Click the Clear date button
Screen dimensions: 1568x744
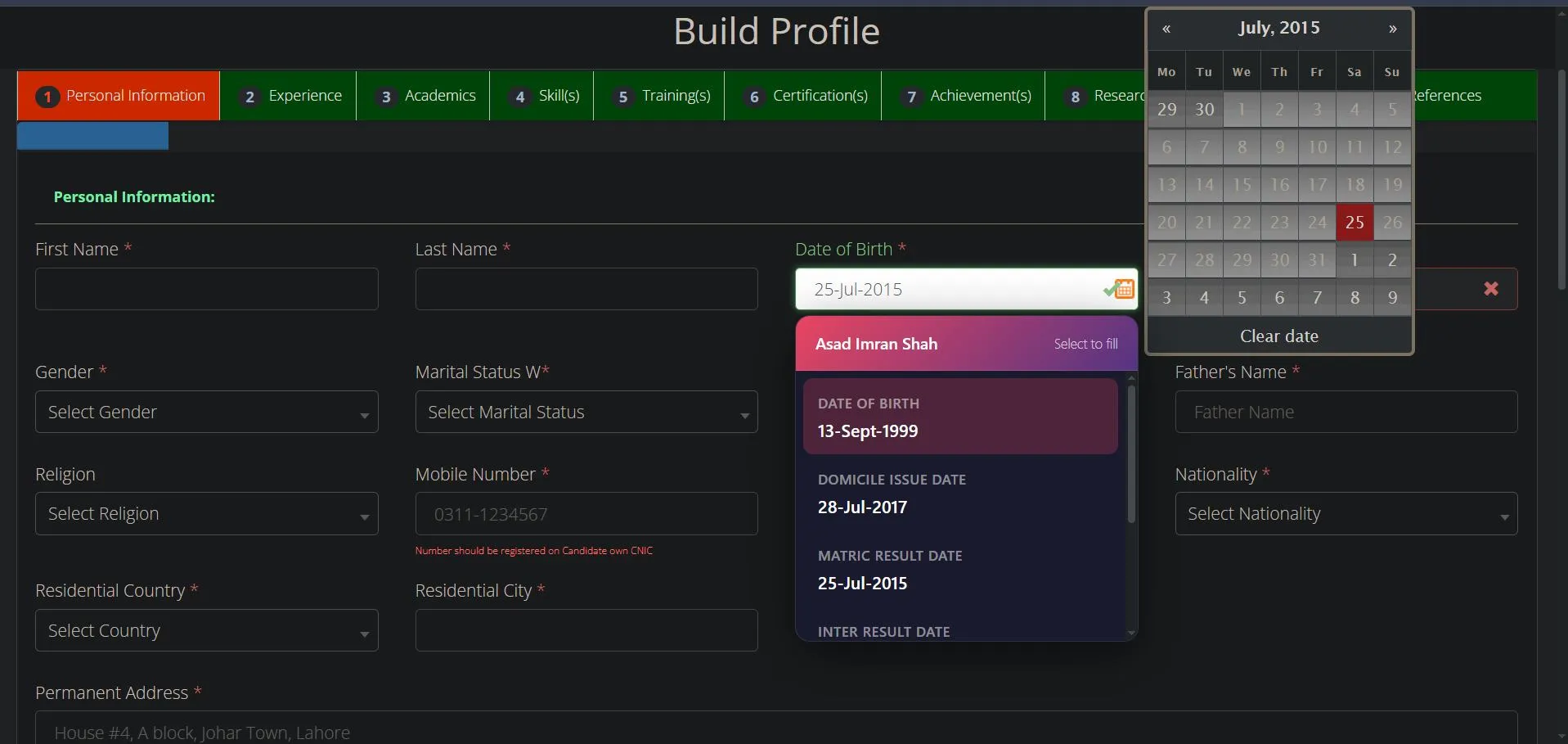pos(1278,336)
